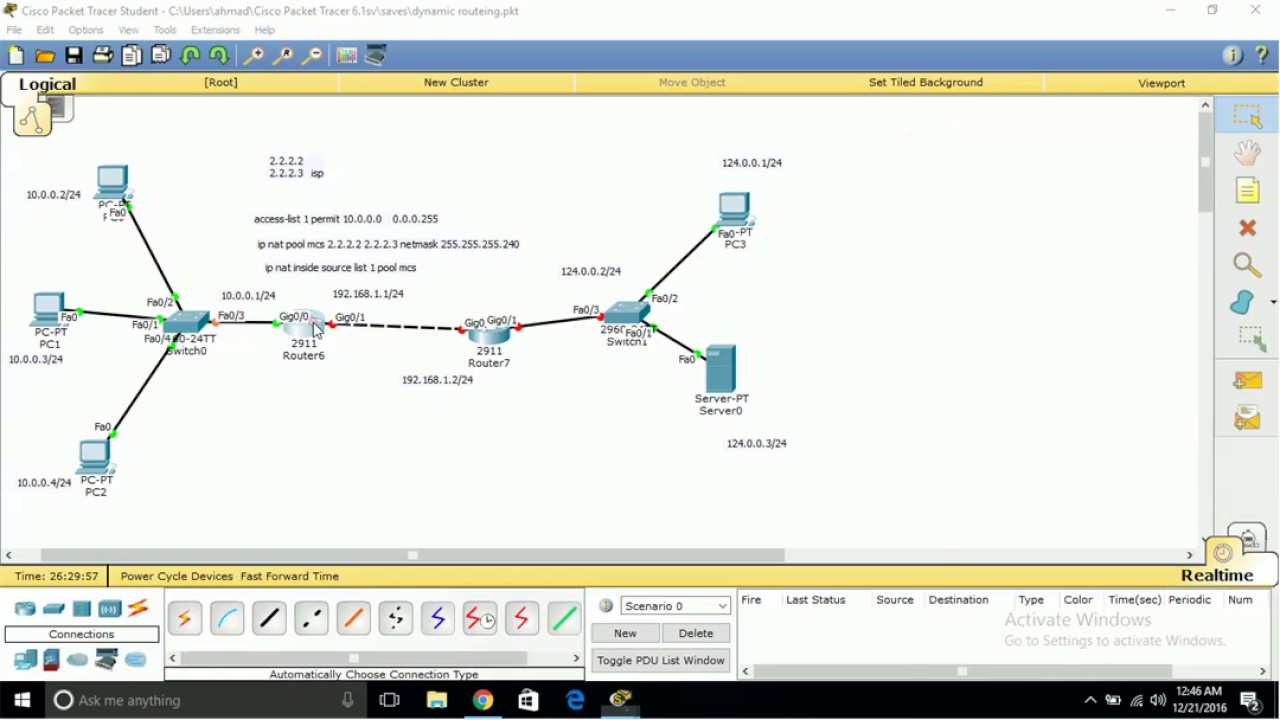The width and height of the screenshot is (1280, 720).
Task: Open Chrome from the taskbar
Action: pyautogui.click(x=483, y=700)
